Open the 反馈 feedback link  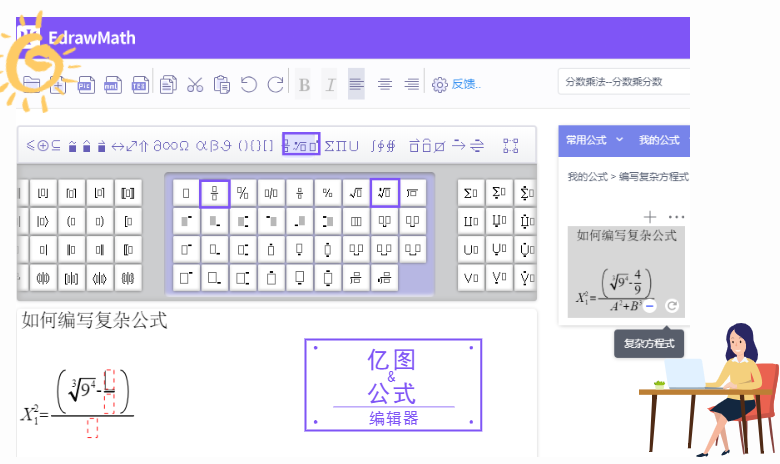coord(466,84)
